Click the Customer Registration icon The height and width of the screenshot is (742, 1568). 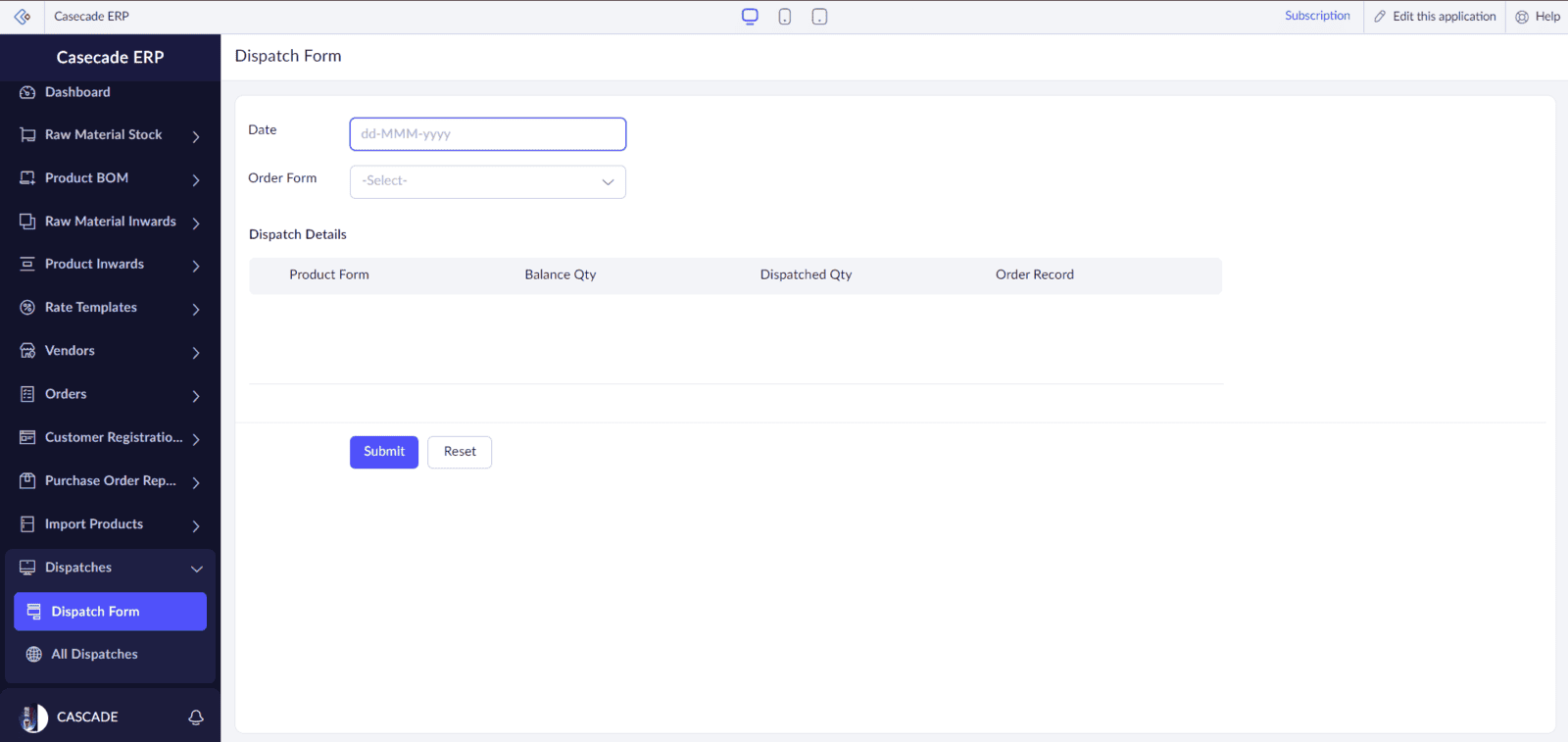[x=27, y=437]
